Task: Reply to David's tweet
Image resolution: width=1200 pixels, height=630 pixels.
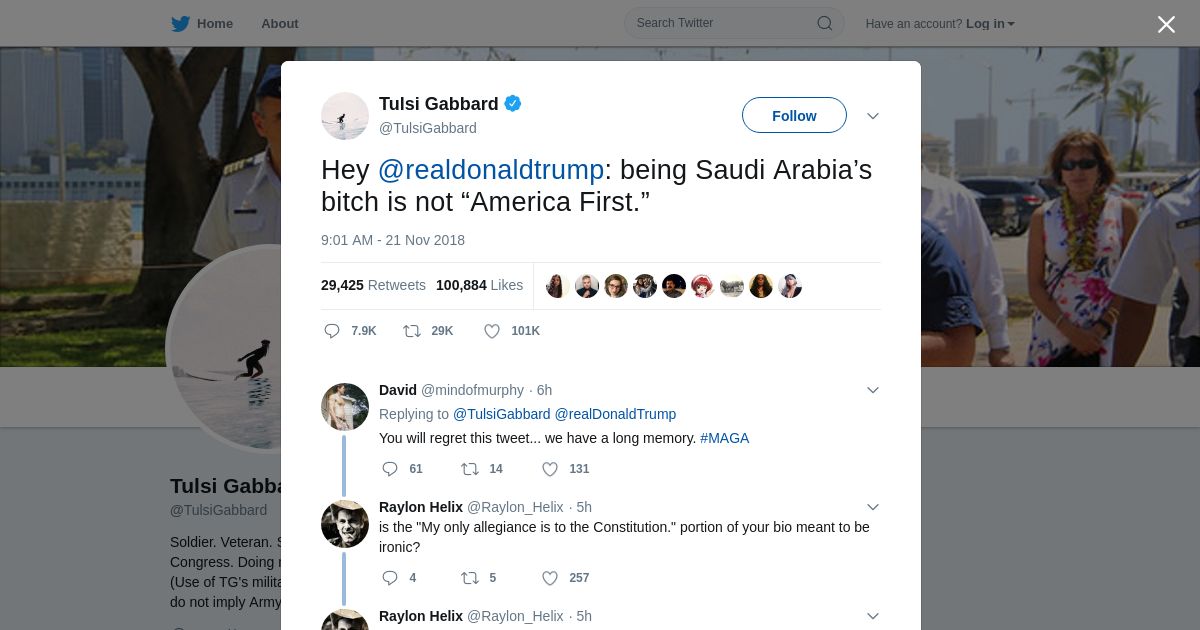Action: click(390, 469)
